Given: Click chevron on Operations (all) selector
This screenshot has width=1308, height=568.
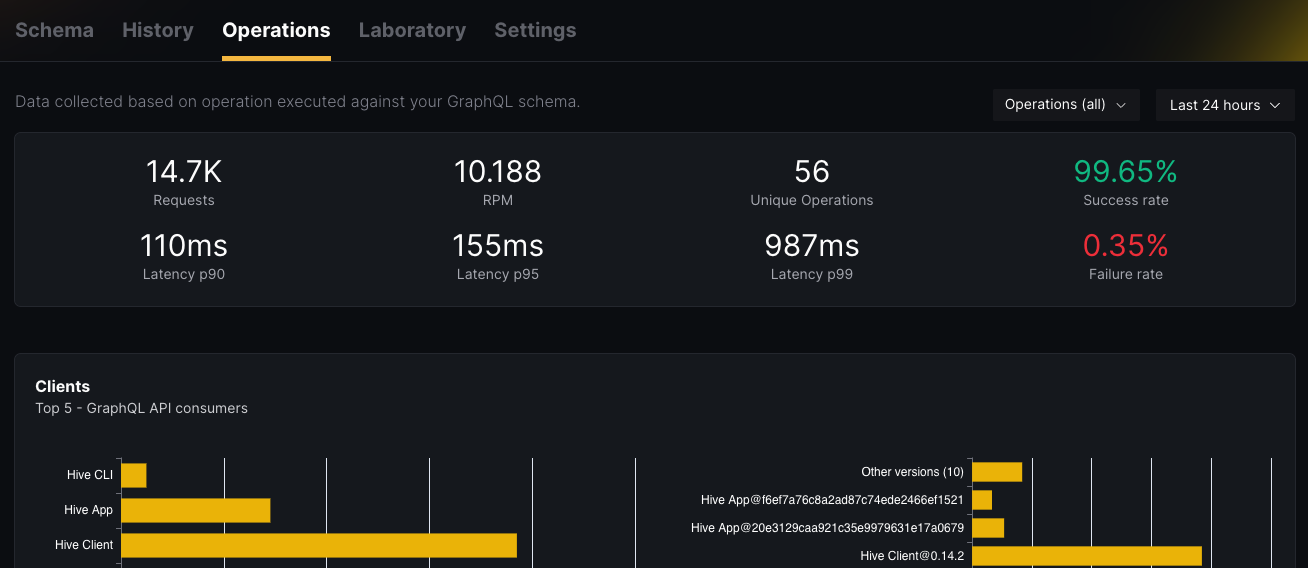Looking at the screenshot, I should tap(1121, 105).
